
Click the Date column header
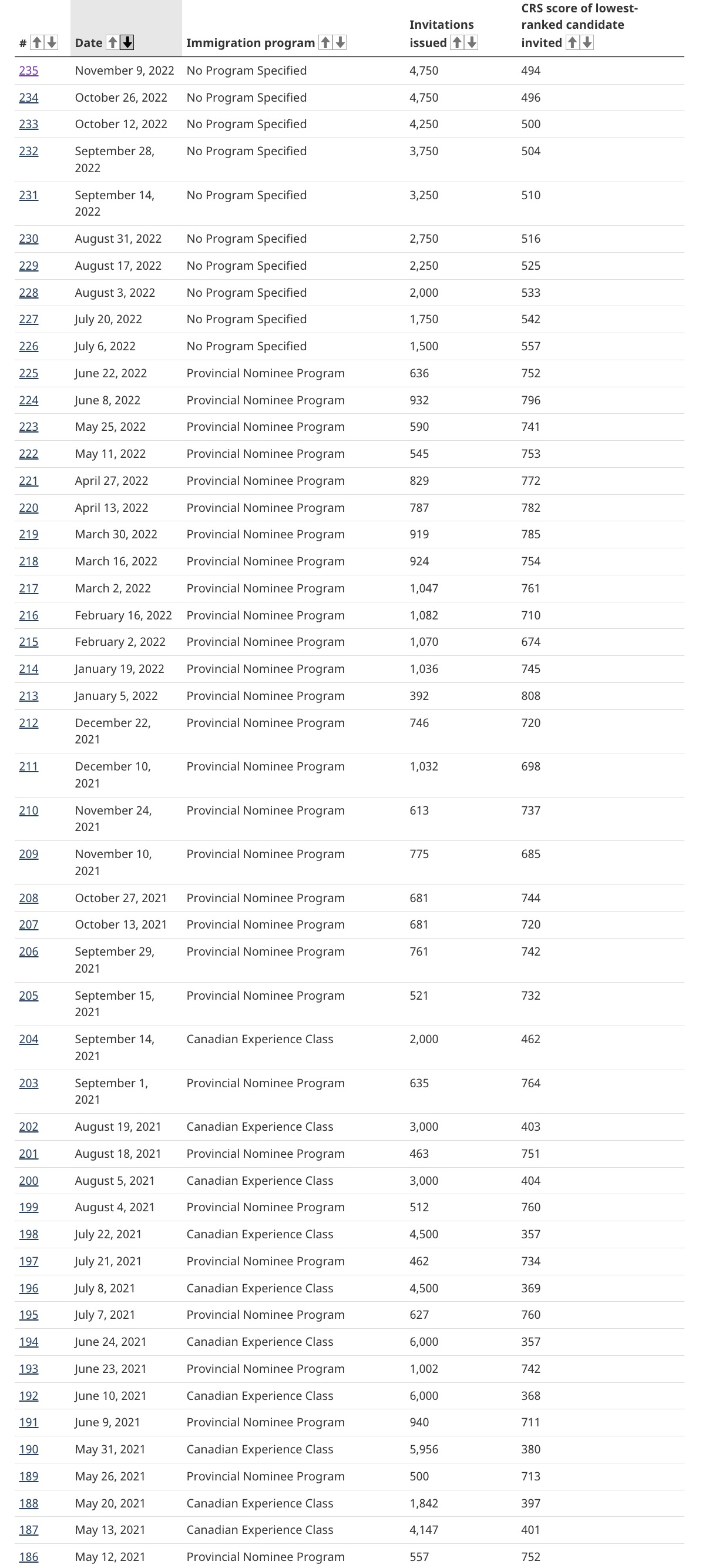89,42
